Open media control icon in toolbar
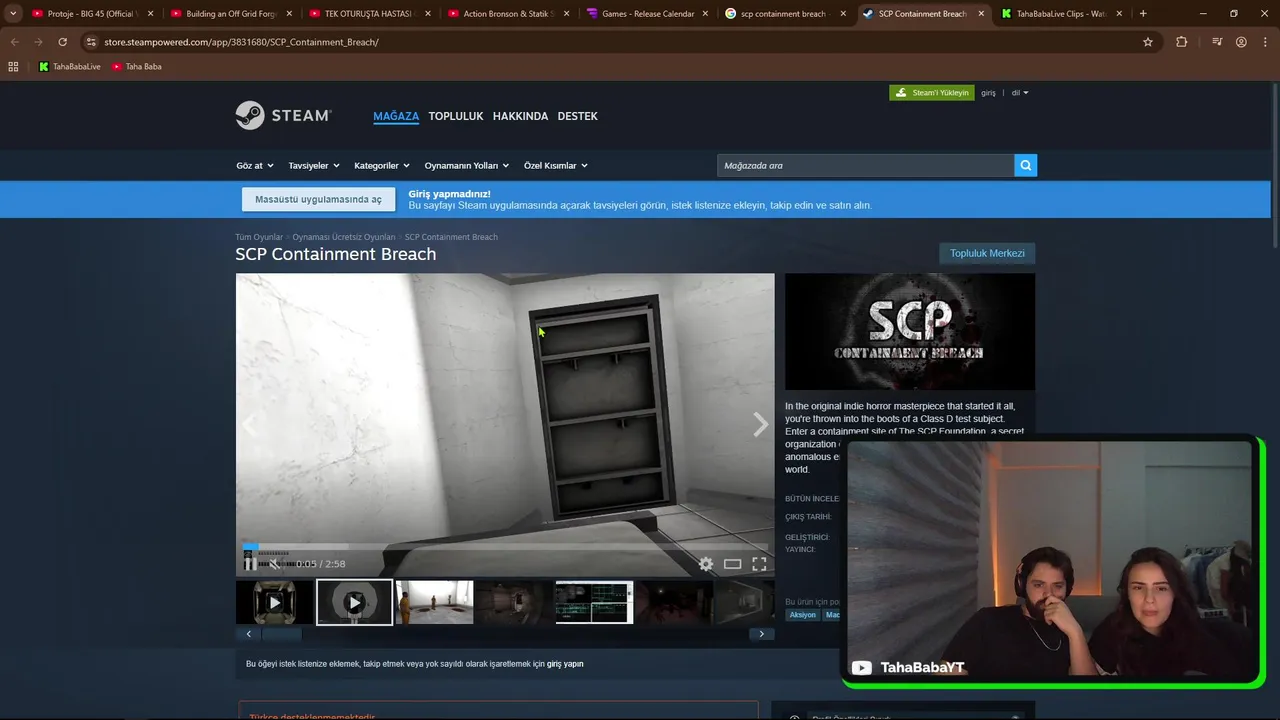Image resolution: width=1280 pixels, height=720 pixels. point(1217,42)
